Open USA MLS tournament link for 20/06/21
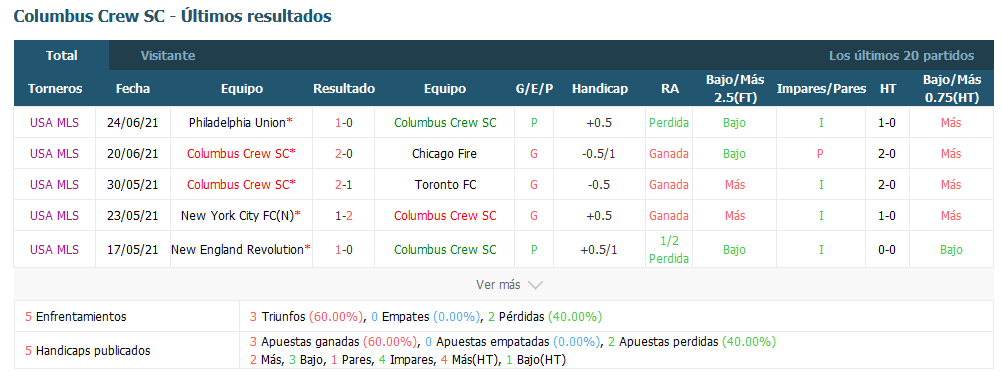Image resolution: width=1002 pixels, height=381 pixels. pos(54,153)
